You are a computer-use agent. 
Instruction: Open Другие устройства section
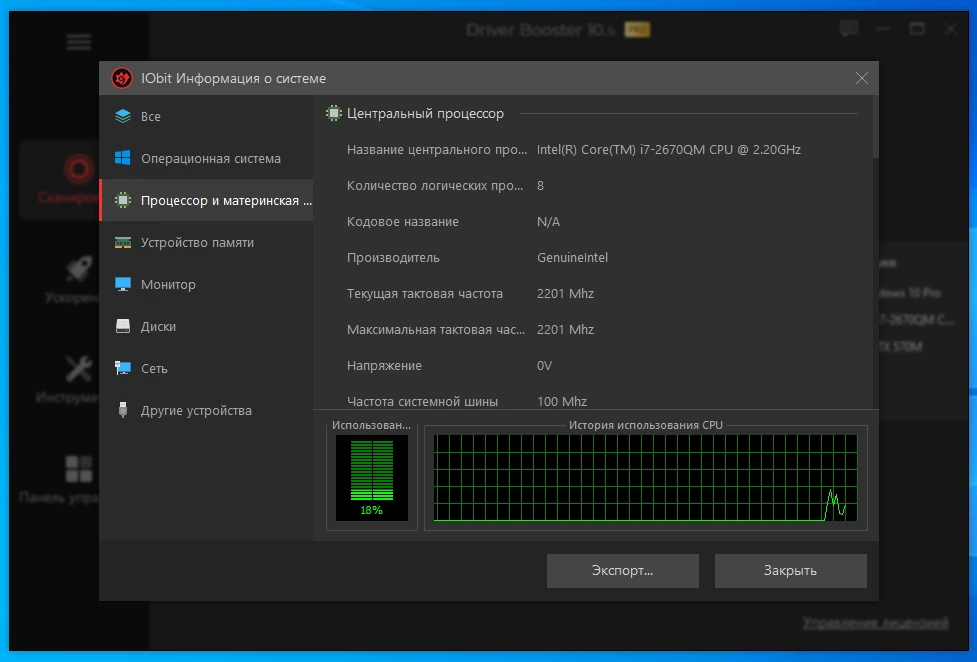[x=206, y=410]
